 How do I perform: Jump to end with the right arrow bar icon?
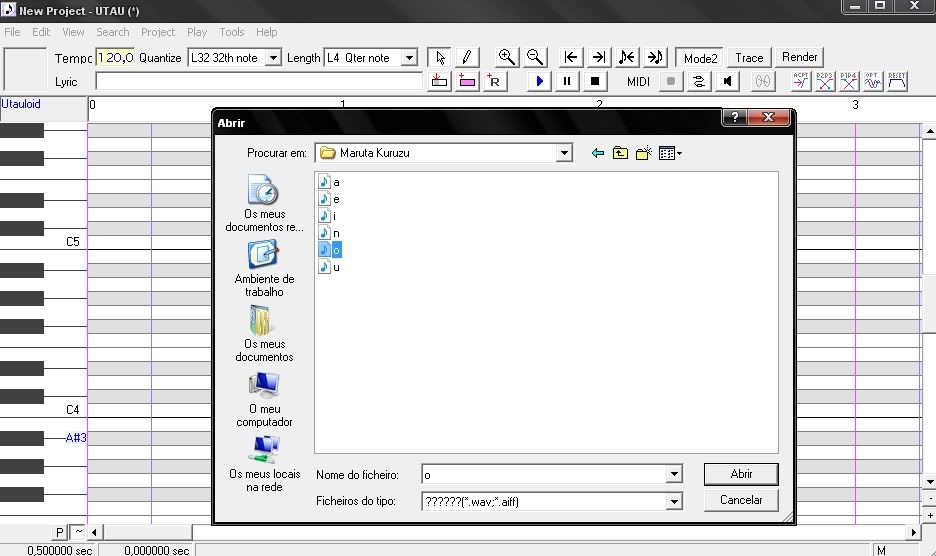pyautogui.click(x=598, y=57)
